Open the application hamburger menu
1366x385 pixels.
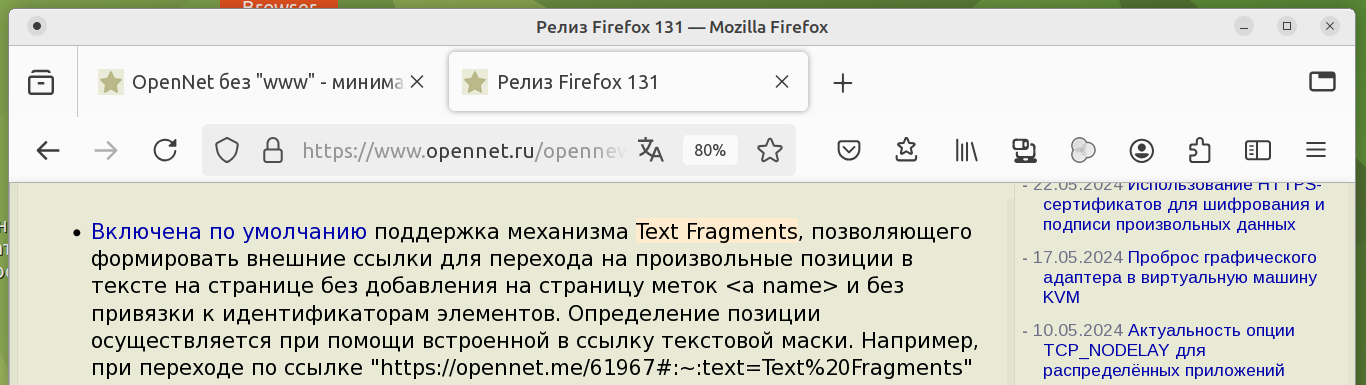1316,151
